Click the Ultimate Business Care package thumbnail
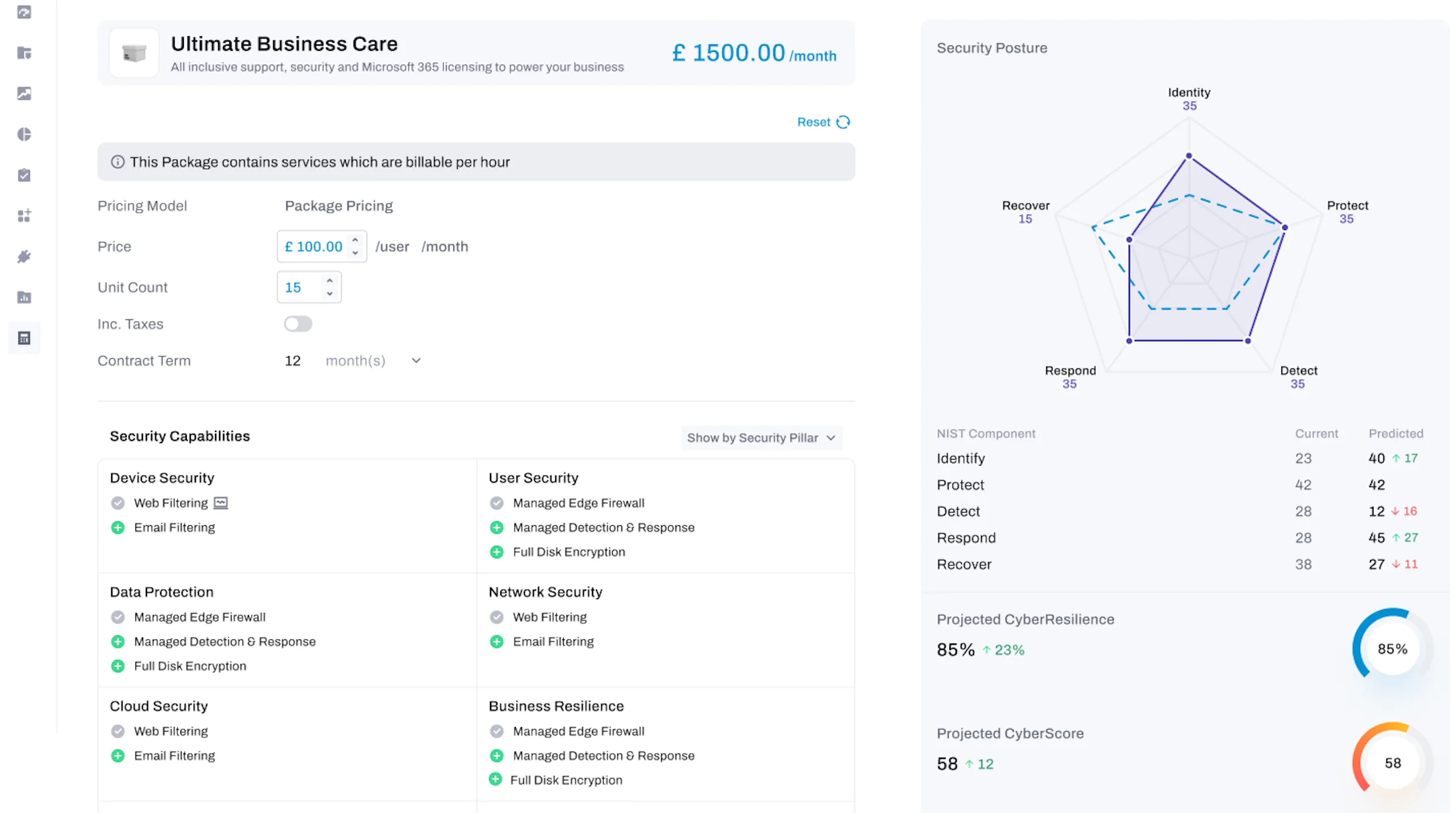The height and width of the screenshot is (813, 1456). coord(134,54)
